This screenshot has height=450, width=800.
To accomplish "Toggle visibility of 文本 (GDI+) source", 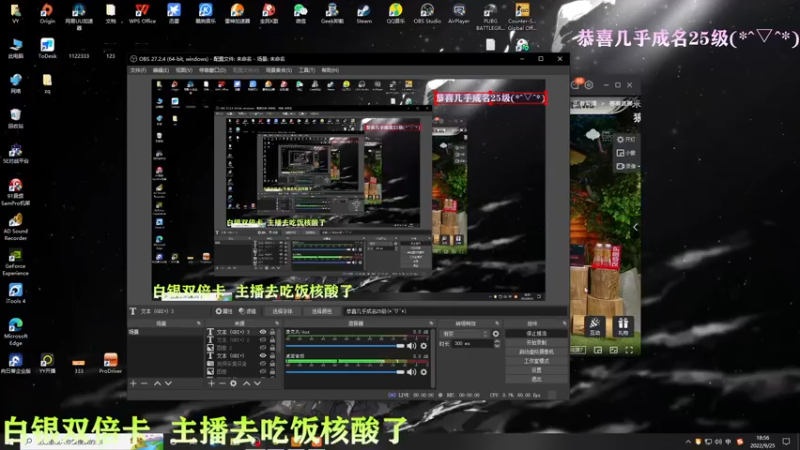I will pos(263,356).
